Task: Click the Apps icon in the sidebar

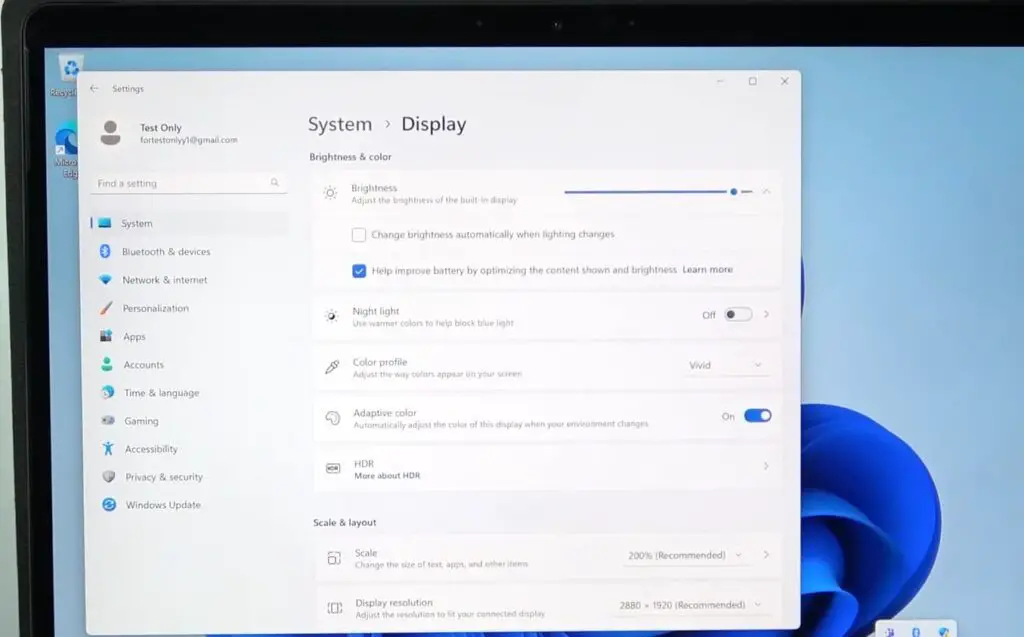Action: [104, 336]
